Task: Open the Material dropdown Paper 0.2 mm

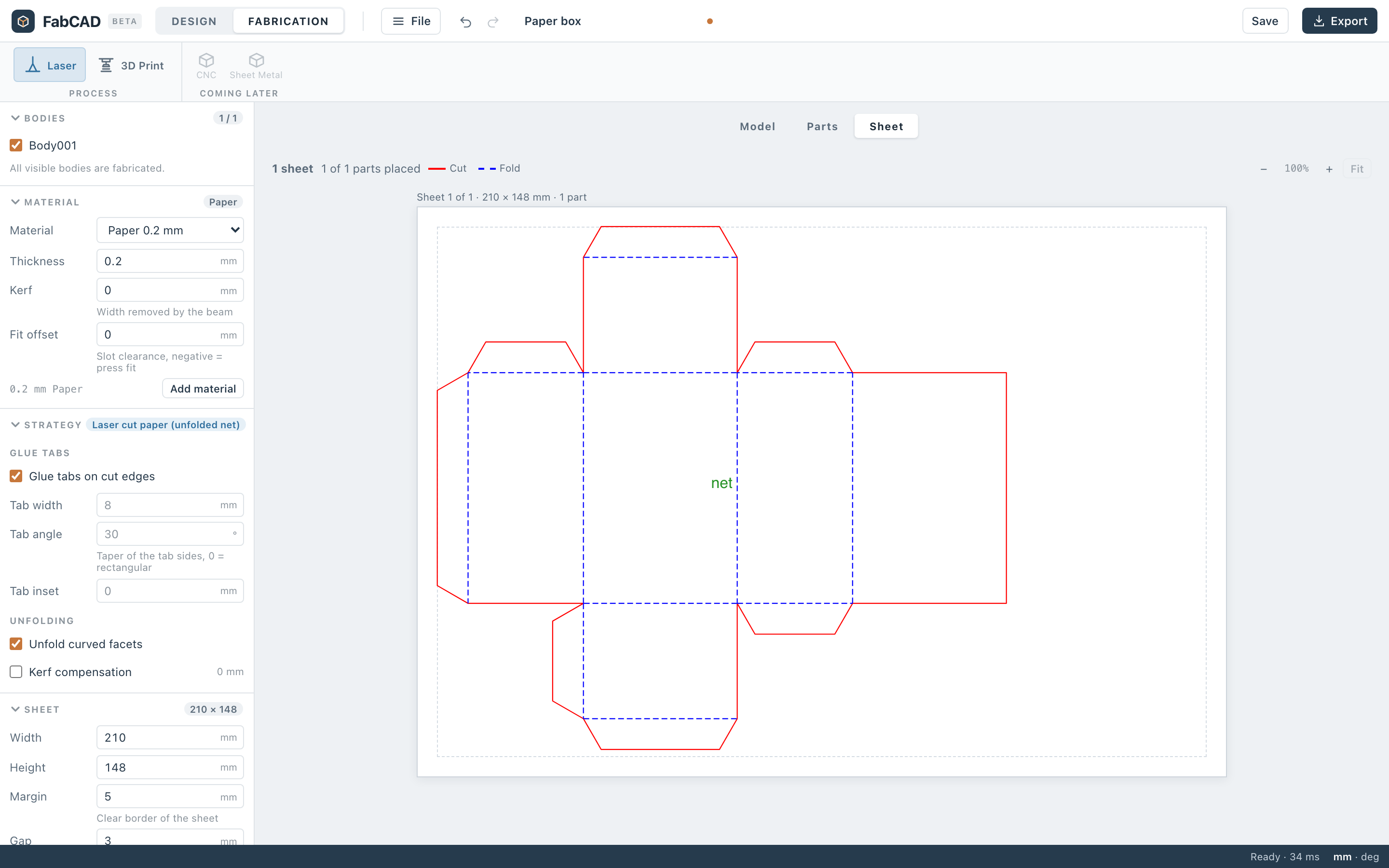Action: pos(170,230)
